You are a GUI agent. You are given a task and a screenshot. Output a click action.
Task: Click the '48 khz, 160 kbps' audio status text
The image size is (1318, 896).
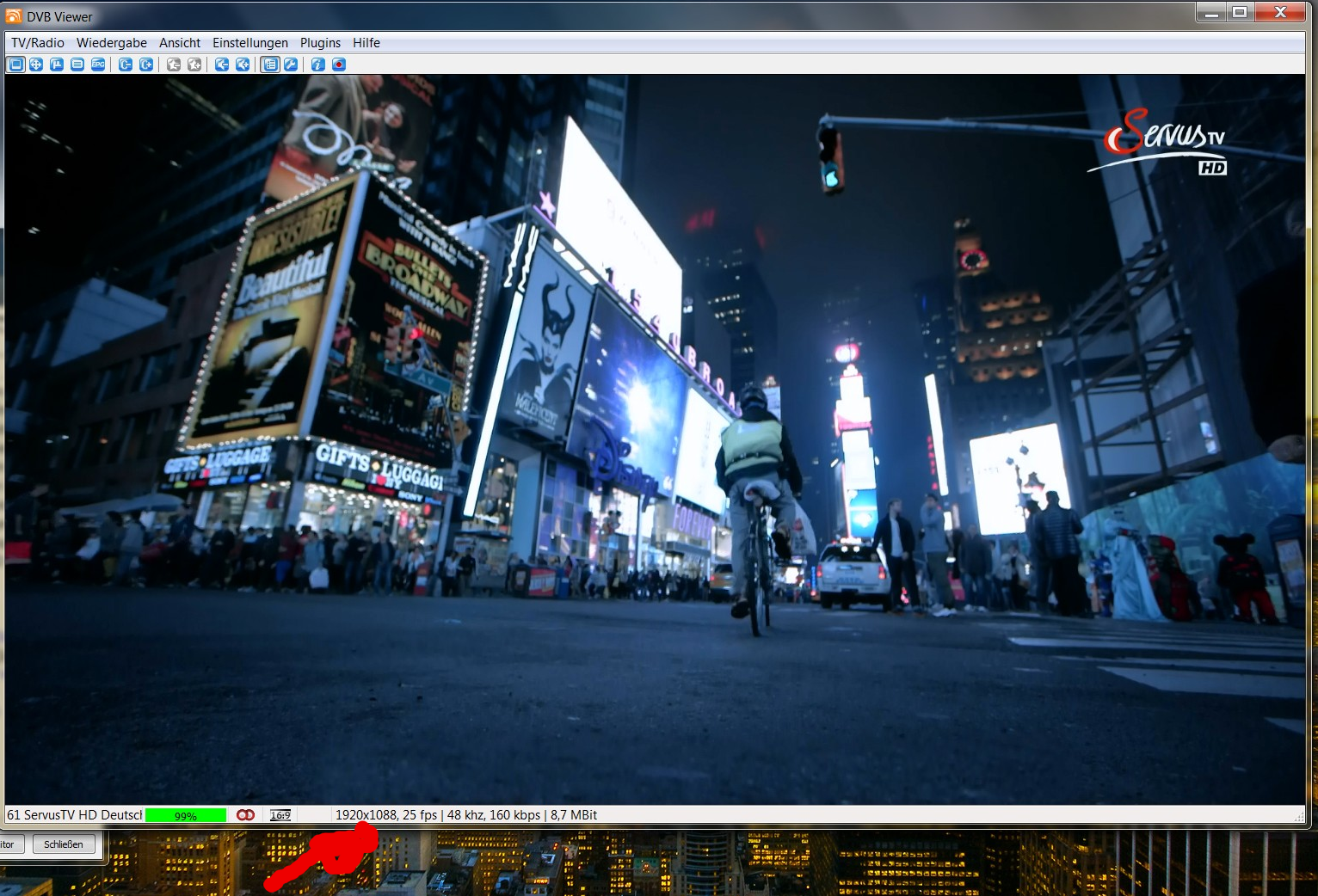click(494, 815)
